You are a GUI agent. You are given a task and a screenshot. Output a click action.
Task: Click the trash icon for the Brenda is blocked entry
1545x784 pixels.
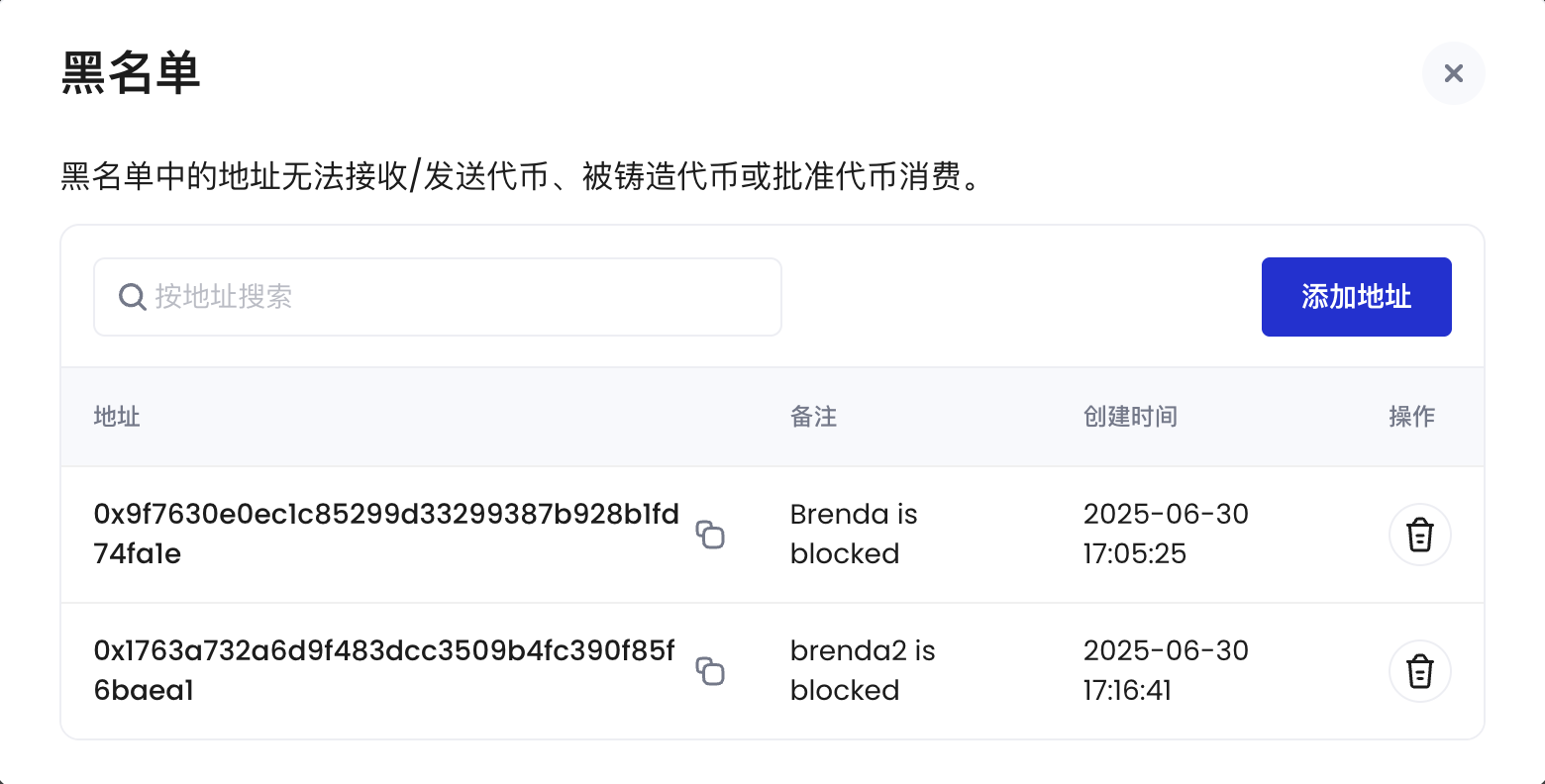(1419, 535)
